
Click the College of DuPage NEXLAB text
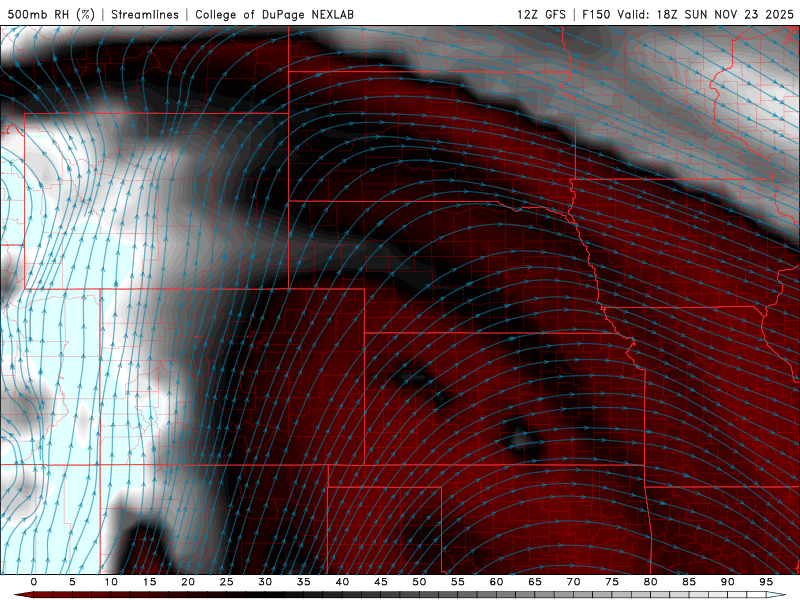(x=274, y=14)
